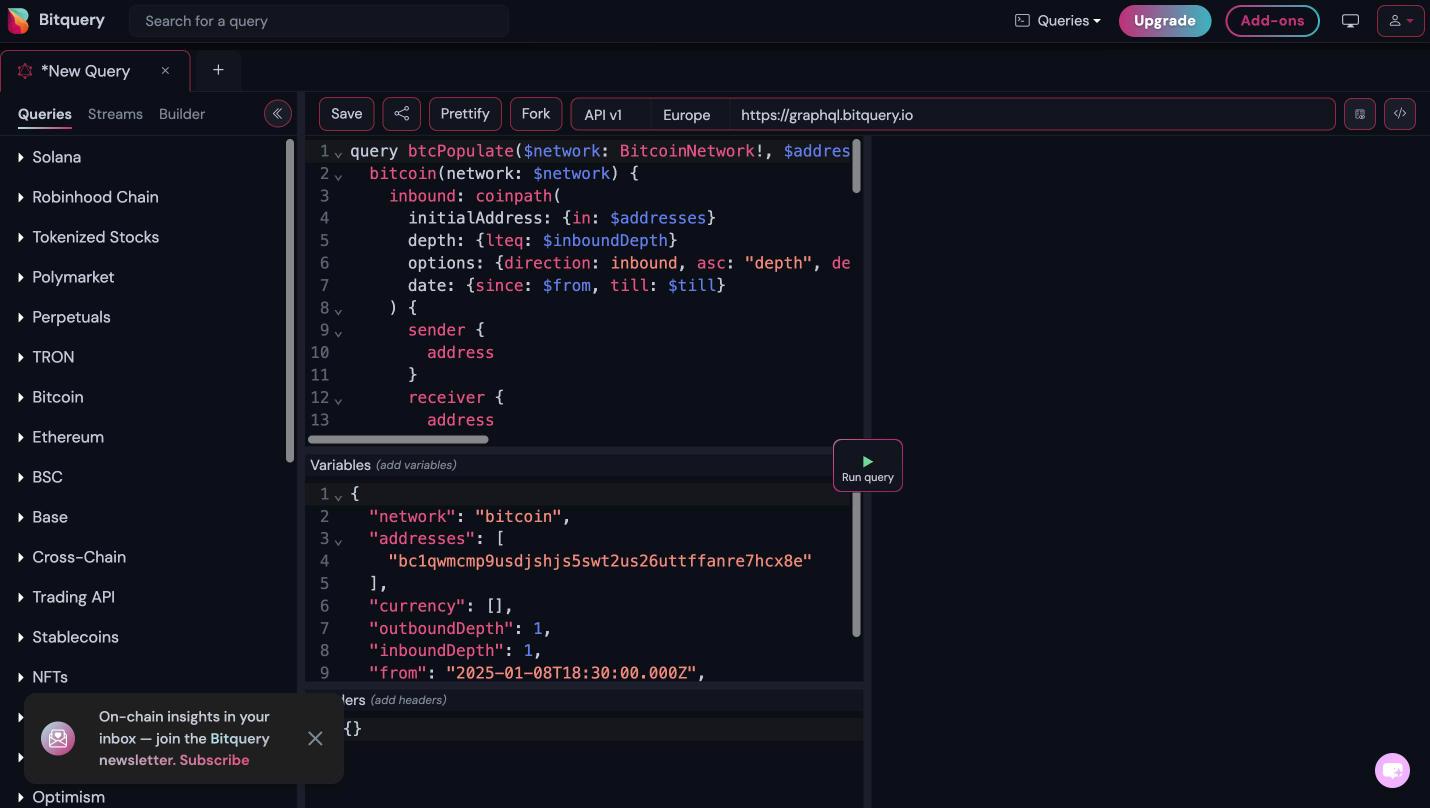The image size is (1430, 808).
Task: Choose the Europe region selector
Action: pos(690,114)
